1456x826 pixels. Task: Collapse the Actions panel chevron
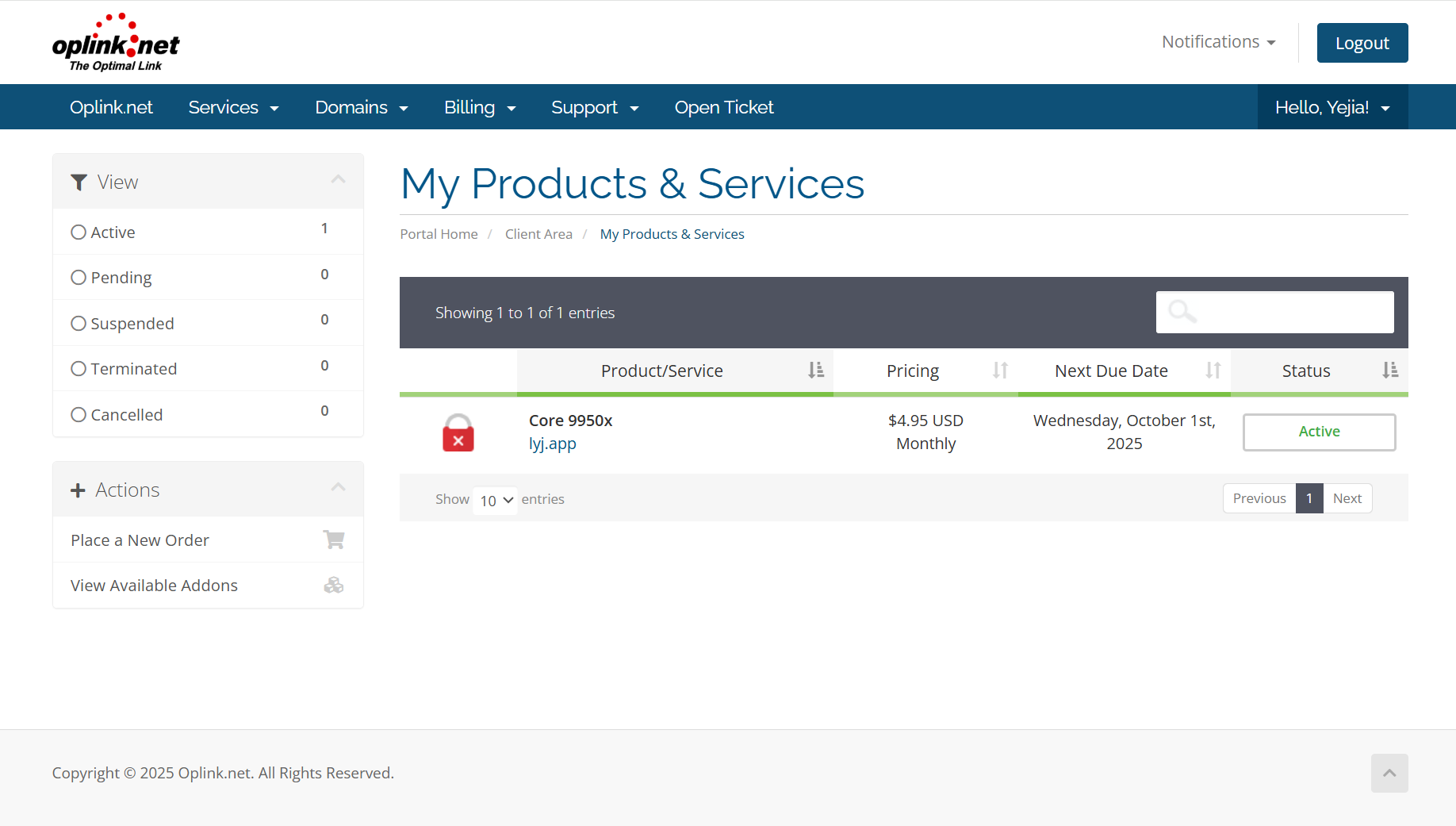pos(339,487)
